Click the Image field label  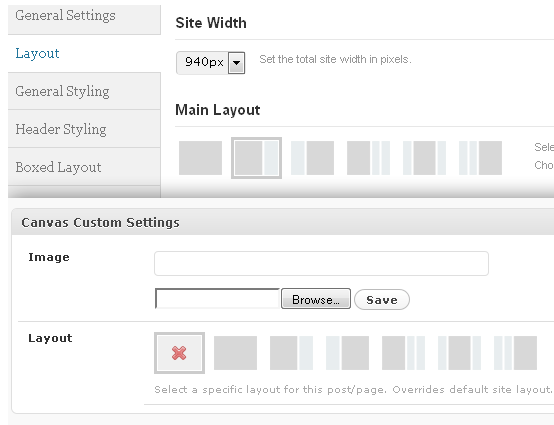click(49, 257)
